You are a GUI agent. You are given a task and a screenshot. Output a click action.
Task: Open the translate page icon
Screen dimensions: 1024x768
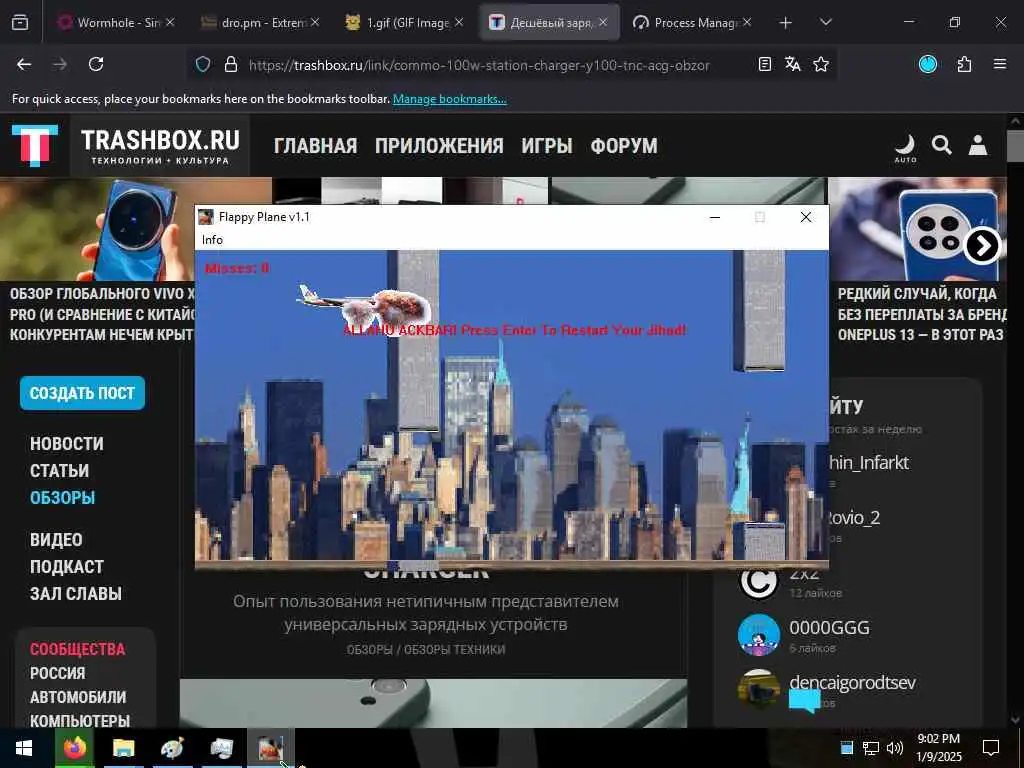(793, 64)
